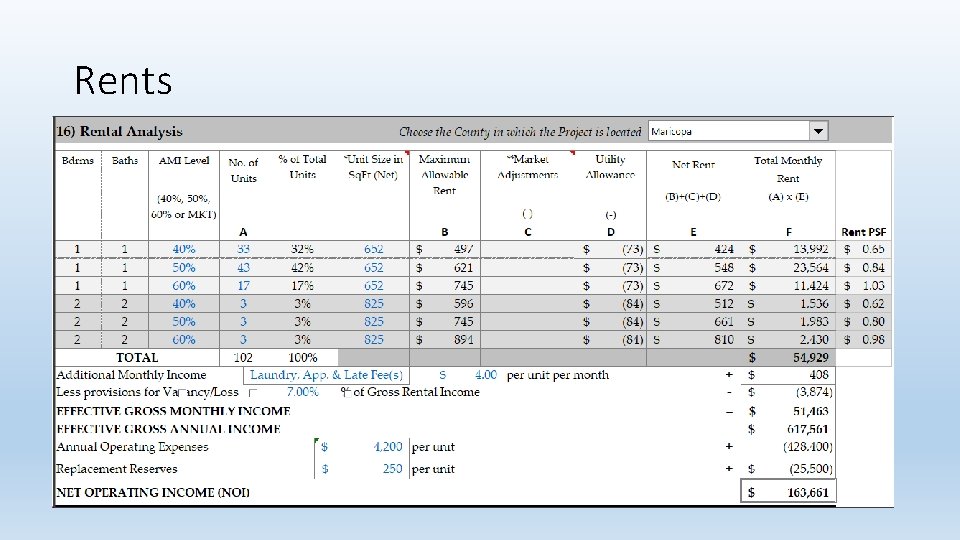Click the 1.03 Rent PSF value
This screenshot has height=540, width=960.
pos(873,286)
